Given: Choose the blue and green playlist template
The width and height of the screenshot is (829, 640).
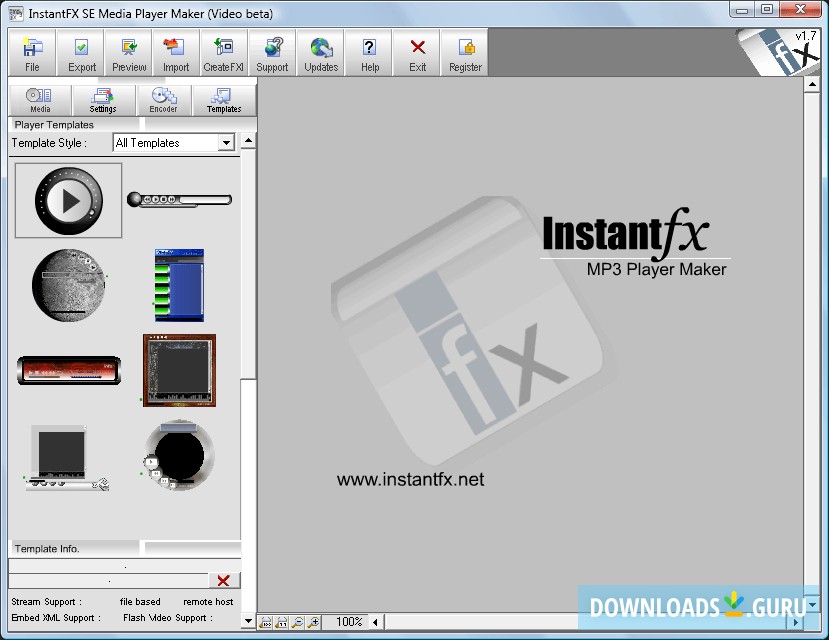Looking at the screenshot, I should 179,285.
